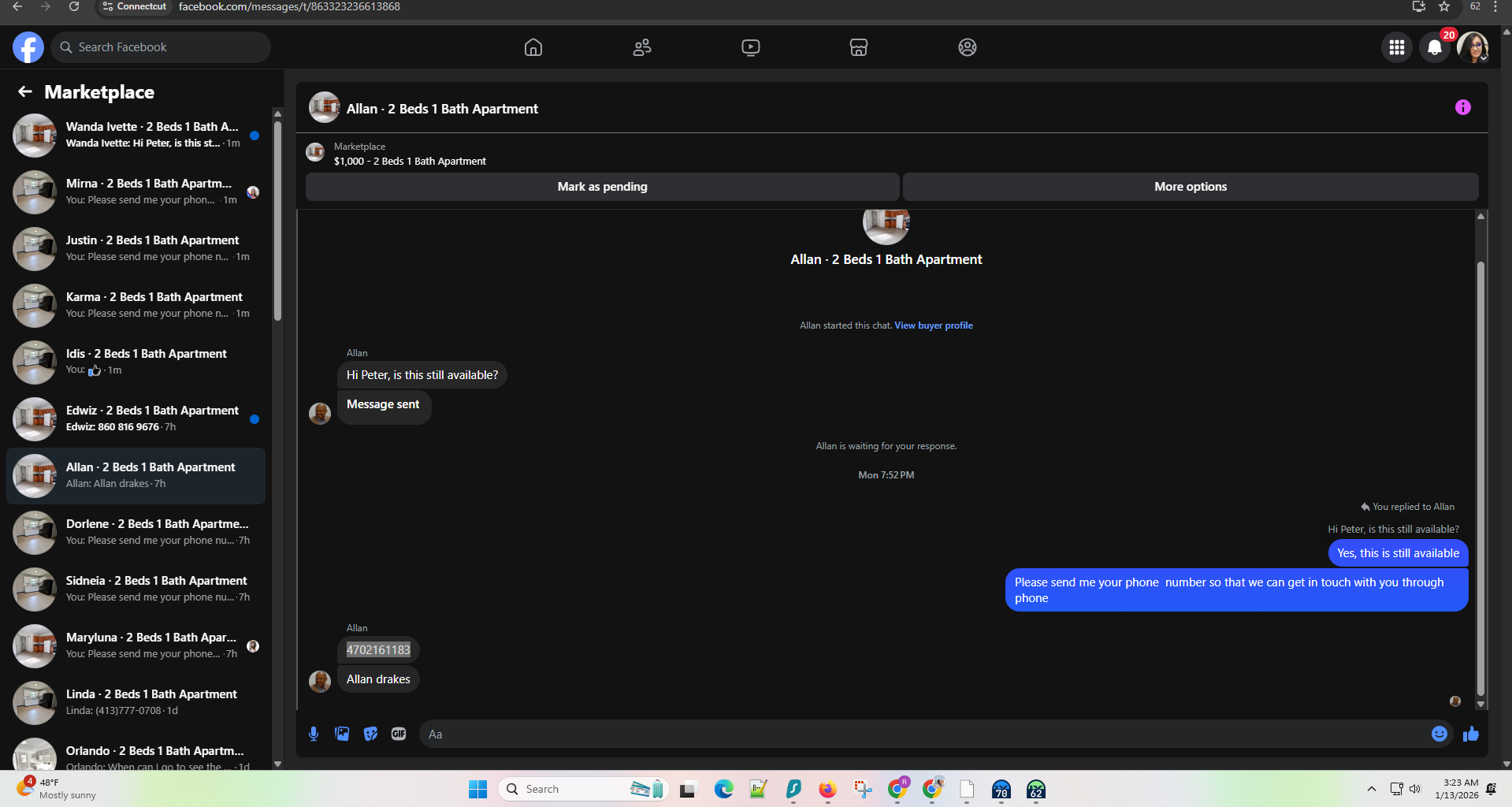Send a thumbs-up like
The height and width of the screenshot is (807, 1512).
tap(1471, 734)
